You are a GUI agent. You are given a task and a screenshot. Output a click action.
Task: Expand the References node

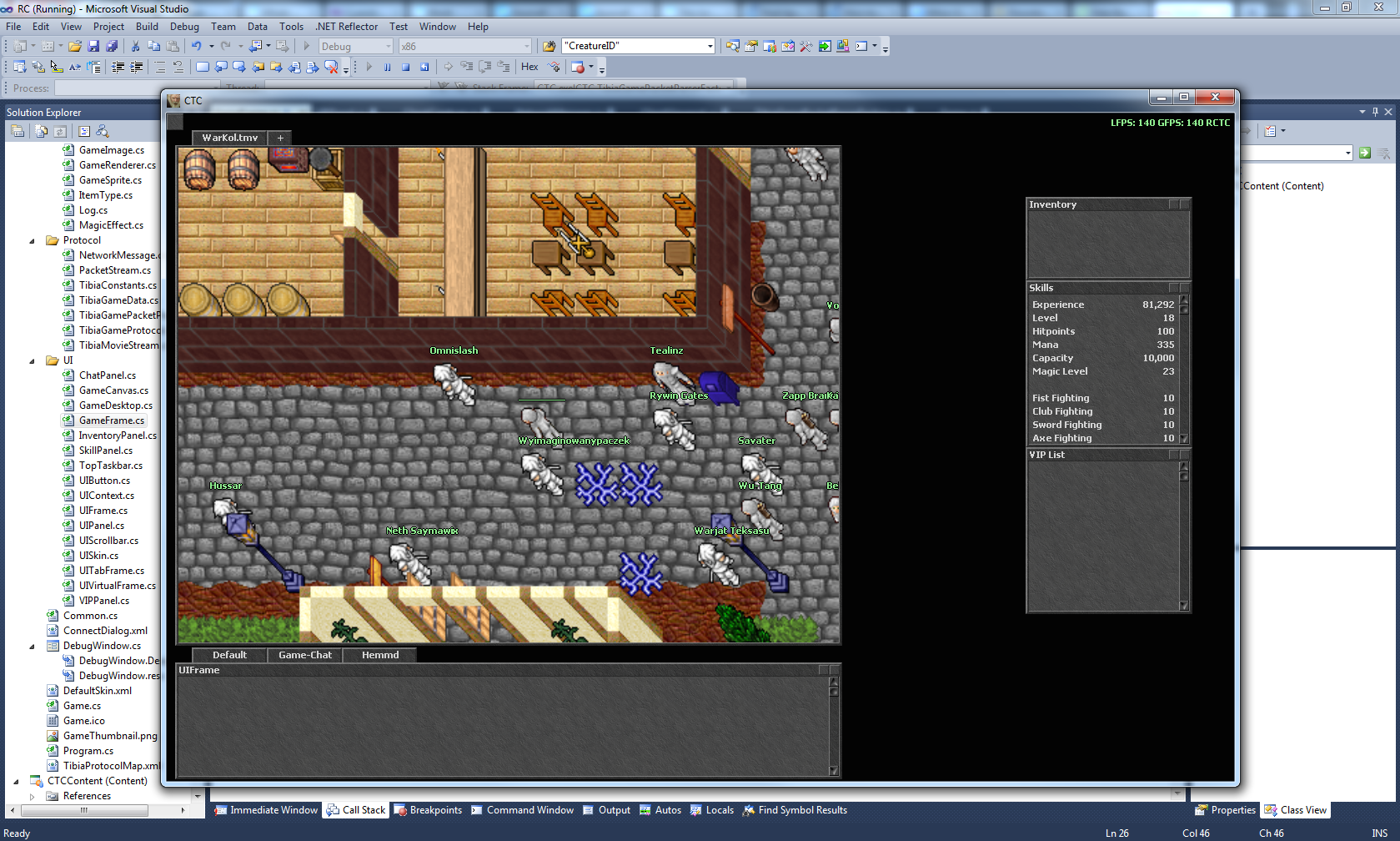click(33, 796)
